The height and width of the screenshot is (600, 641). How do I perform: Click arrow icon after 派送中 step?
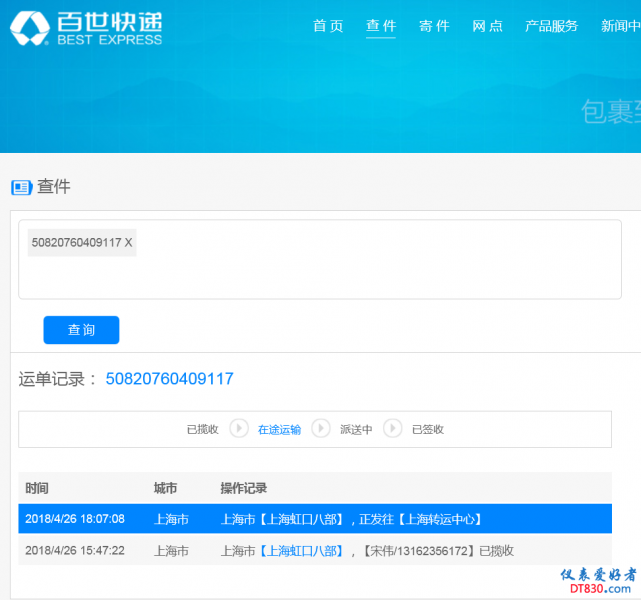(392, 428)
